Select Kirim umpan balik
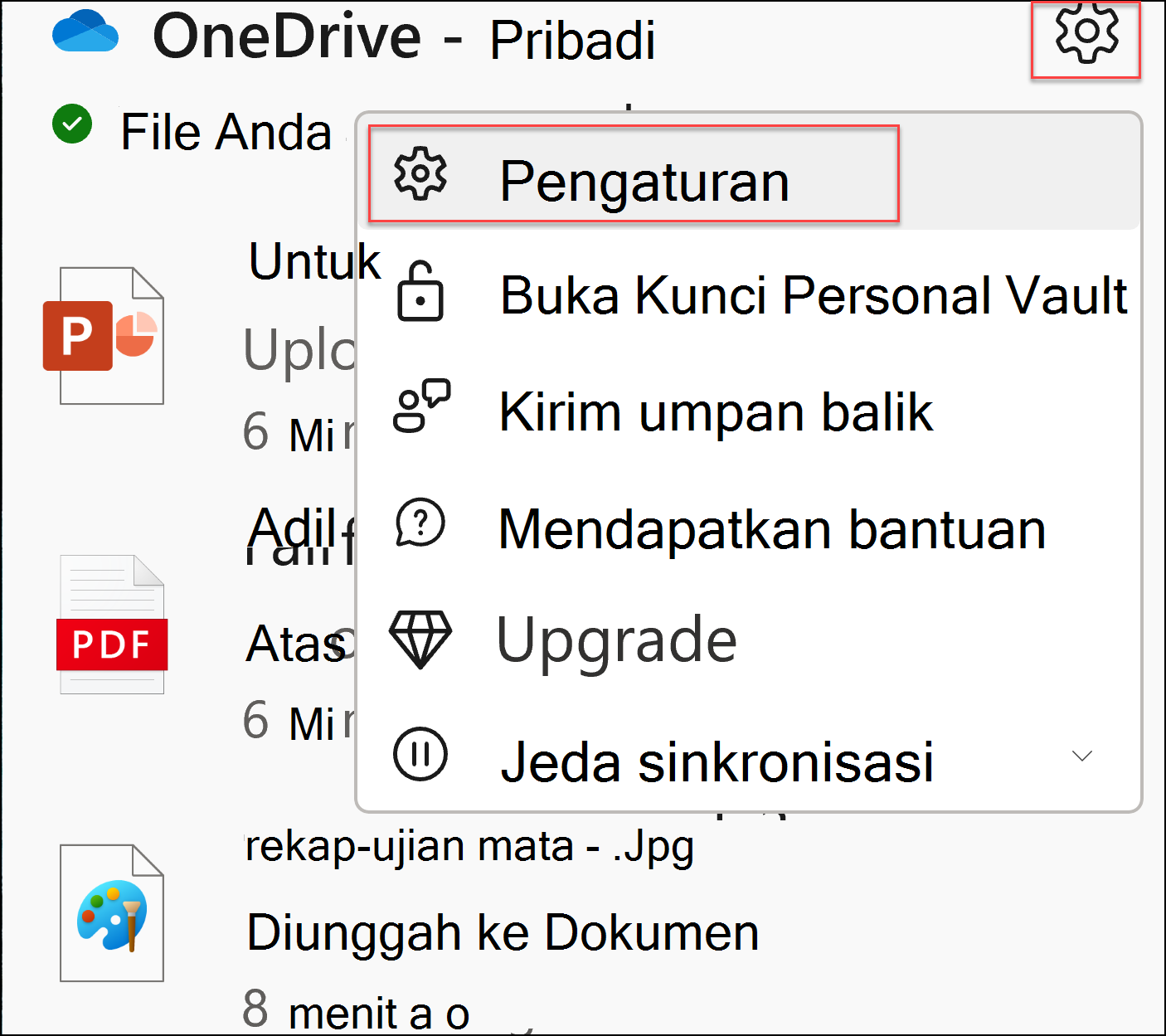The height and width of the screenshot is (1036, 1166). click(749, 411)
